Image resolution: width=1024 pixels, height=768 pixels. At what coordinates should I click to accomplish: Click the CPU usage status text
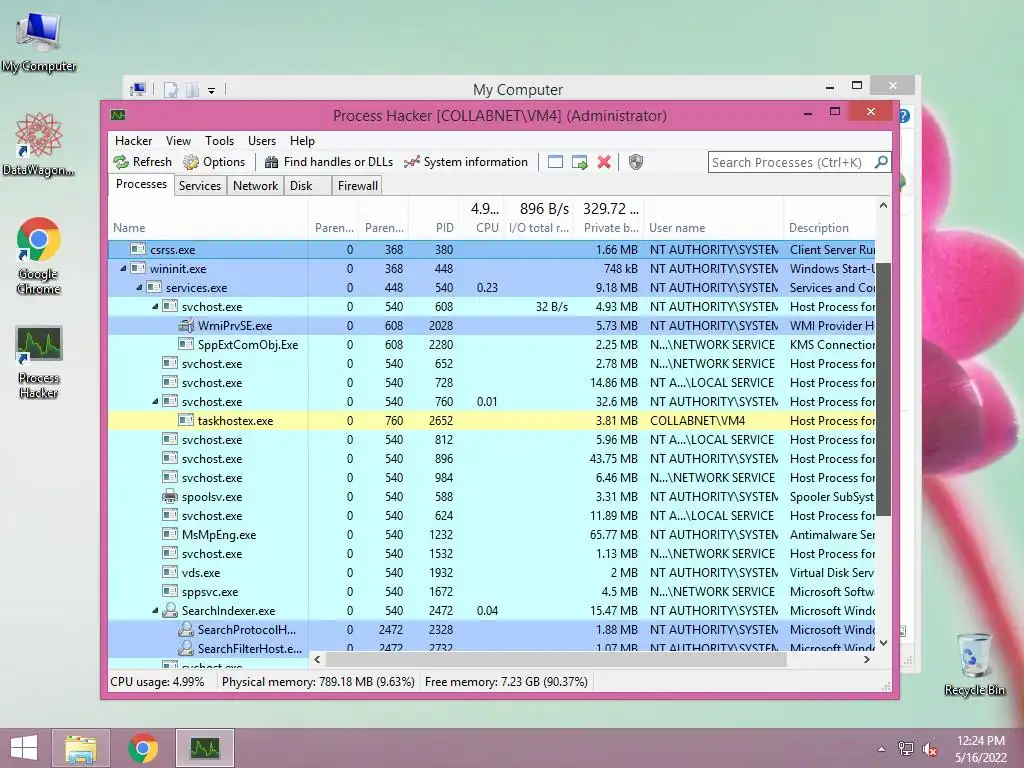pyautogui.click(x=157, y=682)
